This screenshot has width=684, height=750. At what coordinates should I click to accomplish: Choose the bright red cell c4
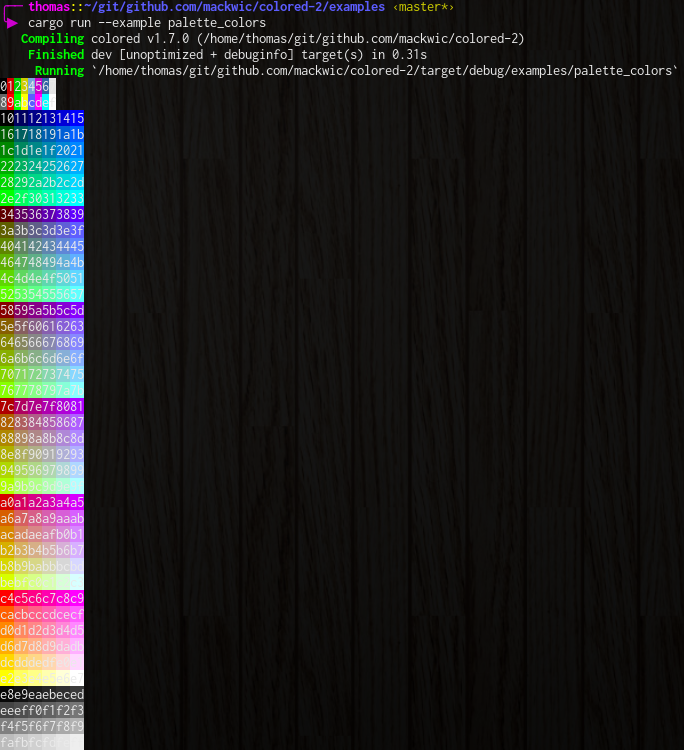(x=7, y=598)
